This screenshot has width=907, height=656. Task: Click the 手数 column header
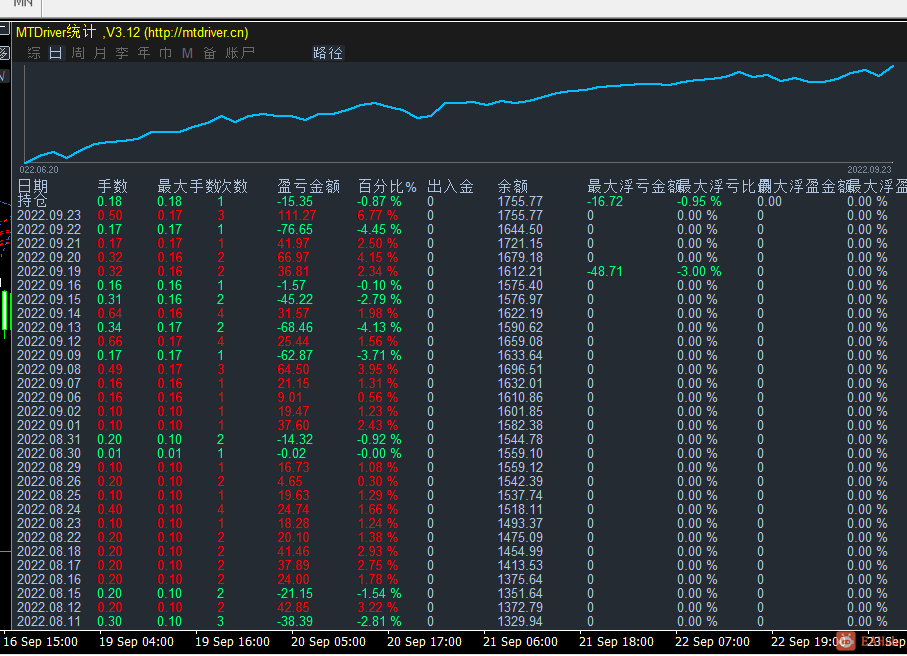pyautogui.click(x=112, y=186)
